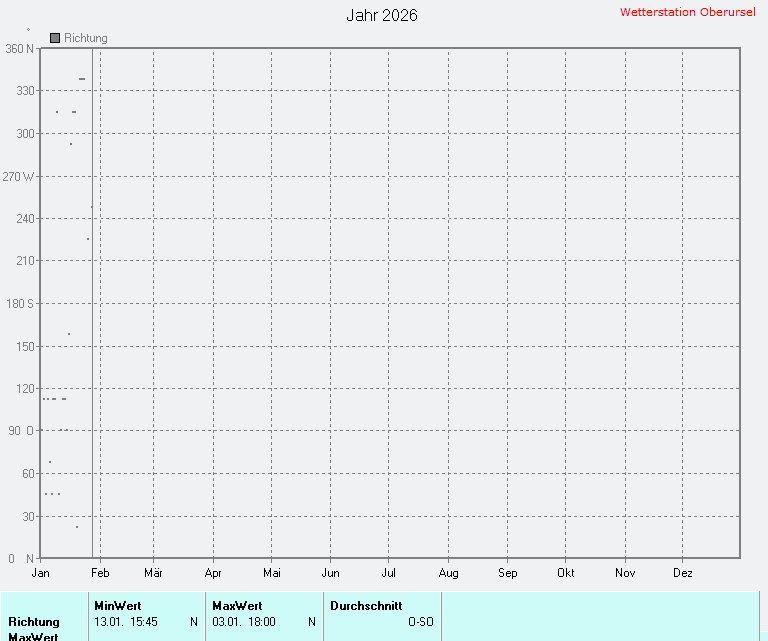
Task: Click the '90 O' y-axis label
Action: click(21, 430)
